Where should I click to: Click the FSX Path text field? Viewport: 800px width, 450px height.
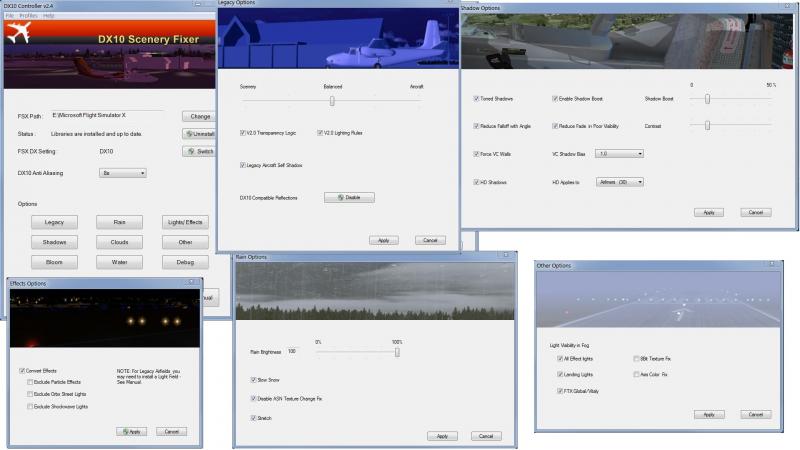tap(107, 115)
